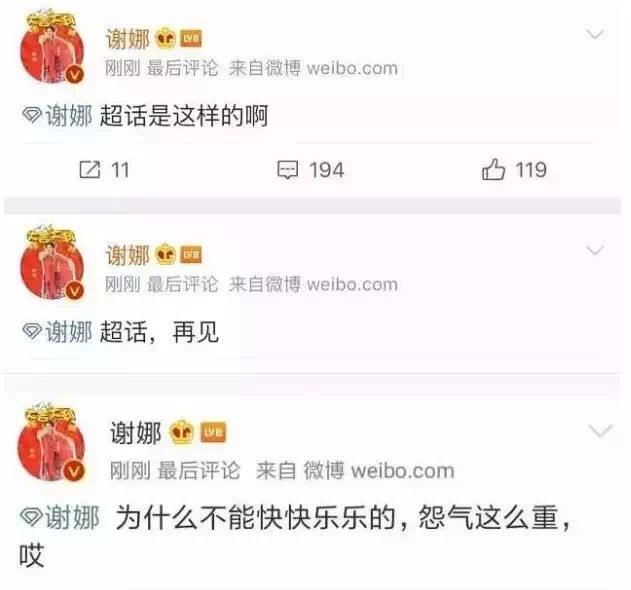
Task: Tap super topic diamond icon in first post
Action: (x=32, y=116)
